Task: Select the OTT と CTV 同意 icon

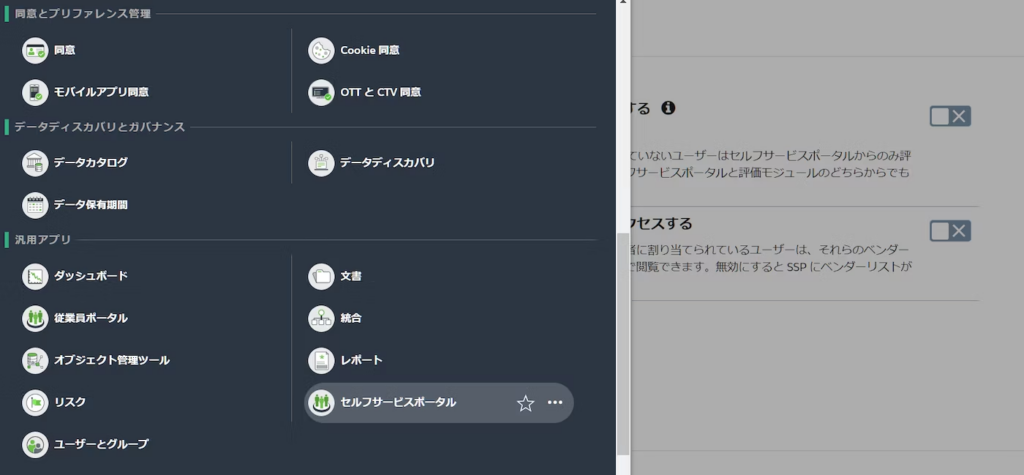Action: (x=321, y=92)
